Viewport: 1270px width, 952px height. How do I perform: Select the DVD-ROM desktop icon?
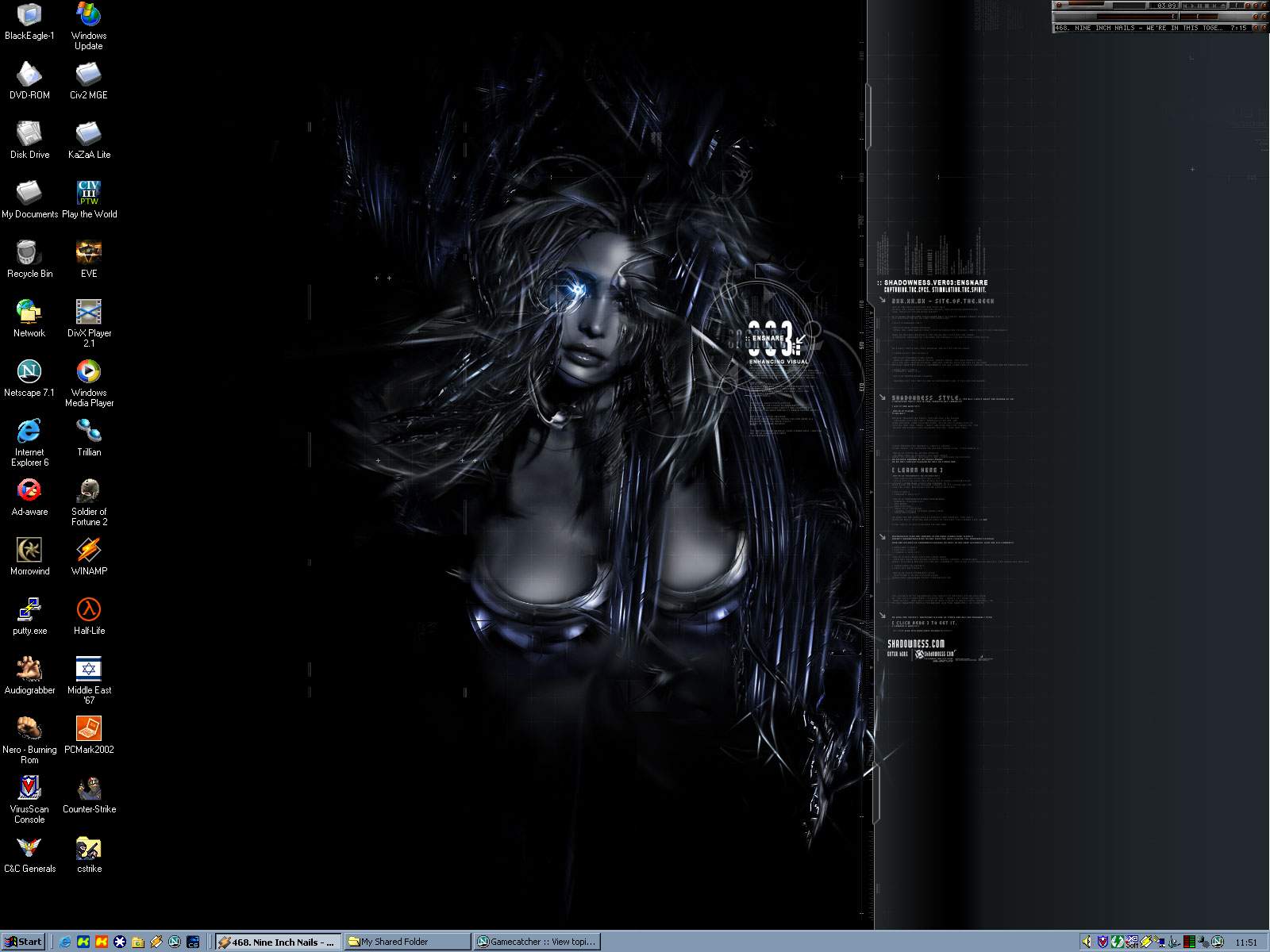[x=29, y=81]
